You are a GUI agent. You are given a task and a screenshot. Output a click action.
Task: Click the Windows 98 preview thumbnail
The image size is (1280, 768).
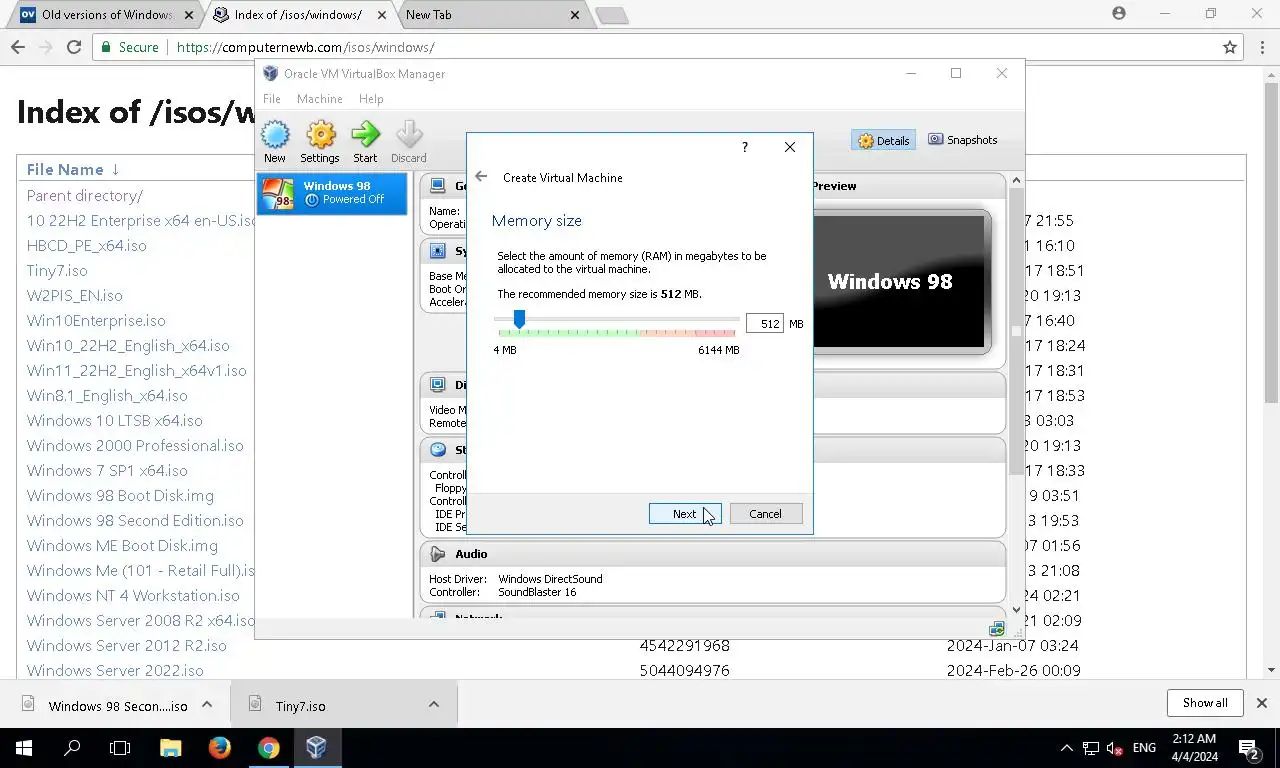(899, 281)
